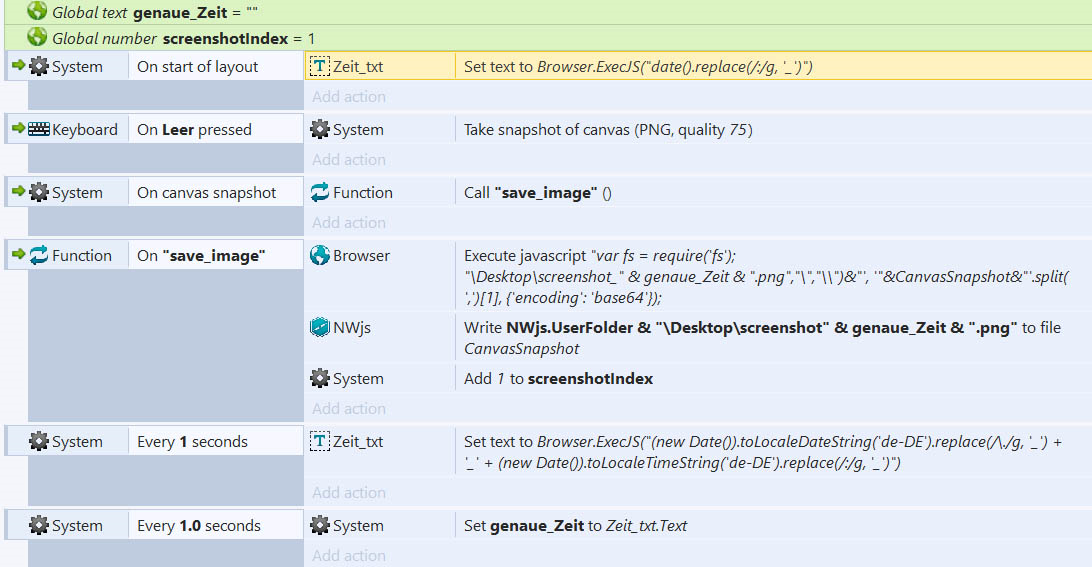1092x567 pixels.
Task: Click the green arrow of On start of layout
Action: (19, 65)
